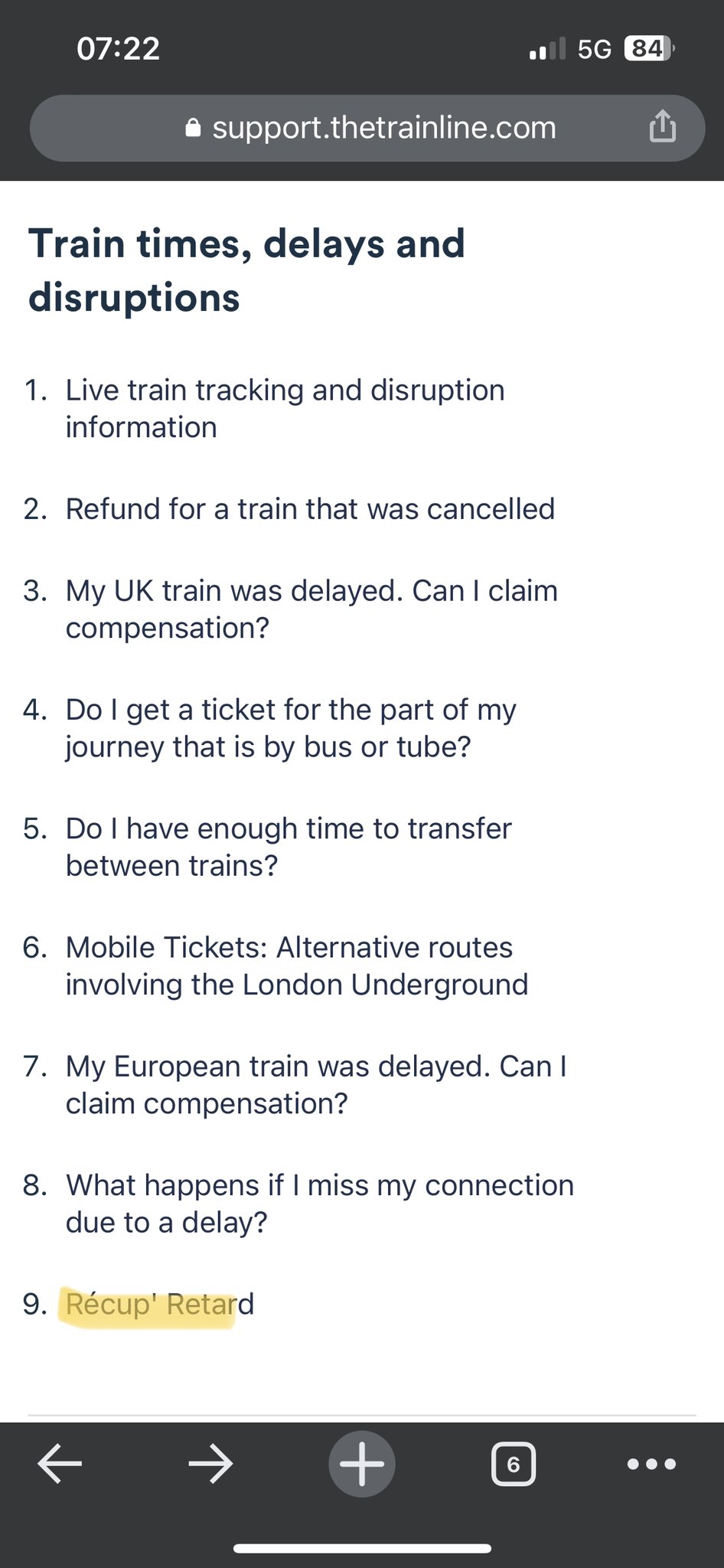The height and width of the screenshot is (1568, 724).
Task: Tap the support.thetrainline.com address field
Action: point(383,128)
